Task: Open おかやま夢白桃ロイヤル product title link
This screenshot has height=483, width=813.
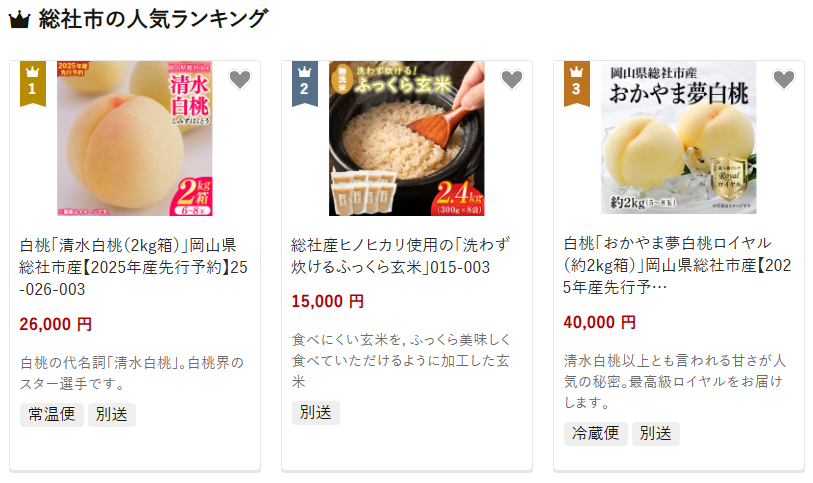Action: pyautogui.click(x=677, y=265)
